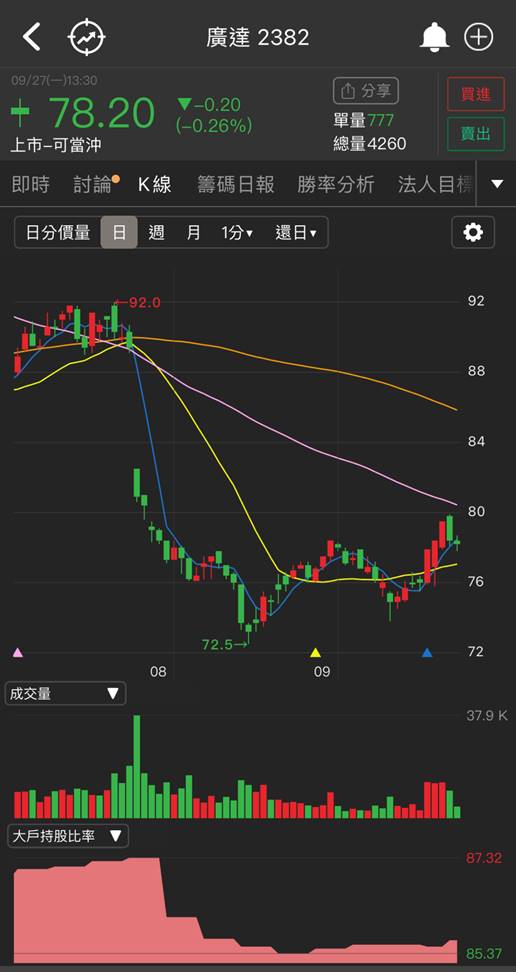Select the 週 weekly period
The height and width of the screenshot is (972, 516).
tap(156, 233)
